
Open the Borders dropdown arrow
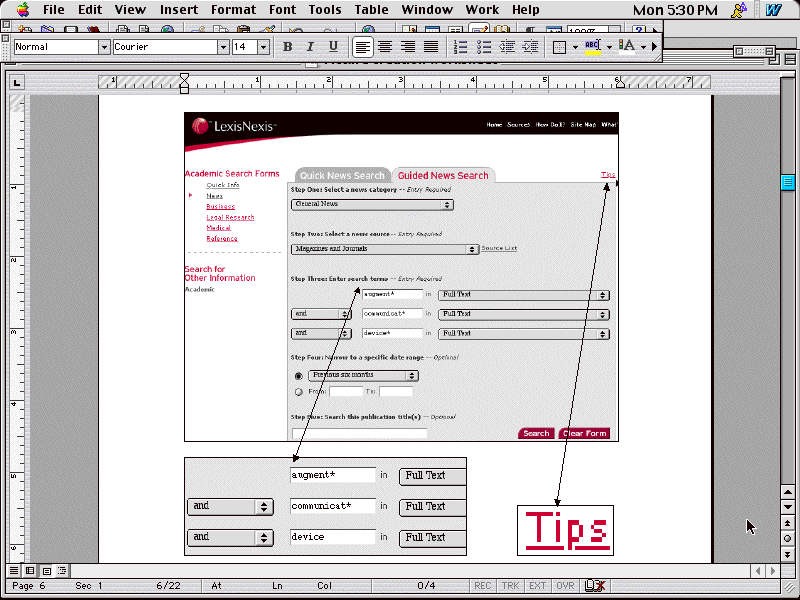576,47
